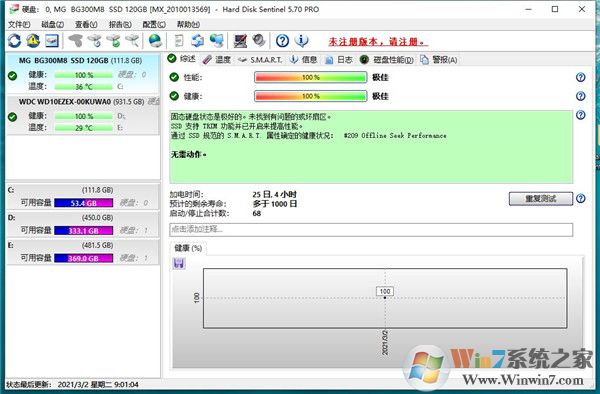This screenshot has width=600, height=394.
Task: Click green check icon of MG BG300MB disk
Action: click(12, 76)
